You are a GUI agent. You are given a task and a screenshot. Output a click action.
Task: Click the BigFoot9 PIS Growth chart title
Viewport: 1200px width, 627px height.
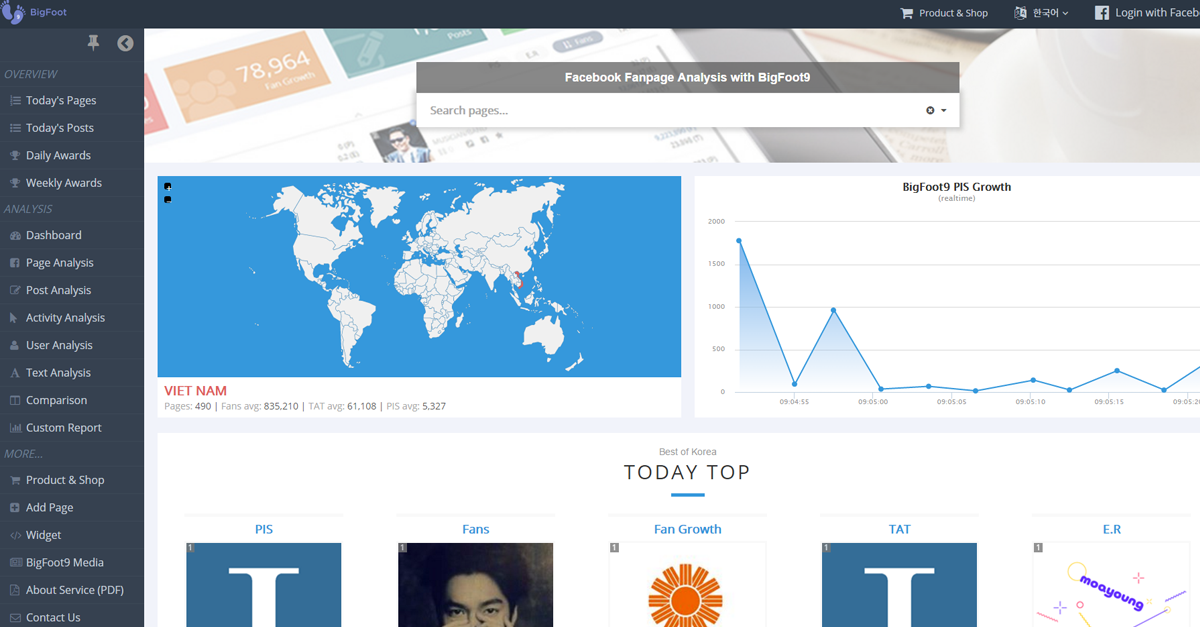point(956,187)
